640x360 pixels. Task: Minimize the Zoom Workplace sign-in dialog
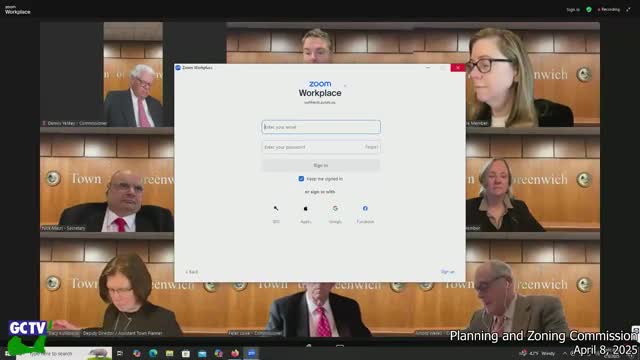428,68
